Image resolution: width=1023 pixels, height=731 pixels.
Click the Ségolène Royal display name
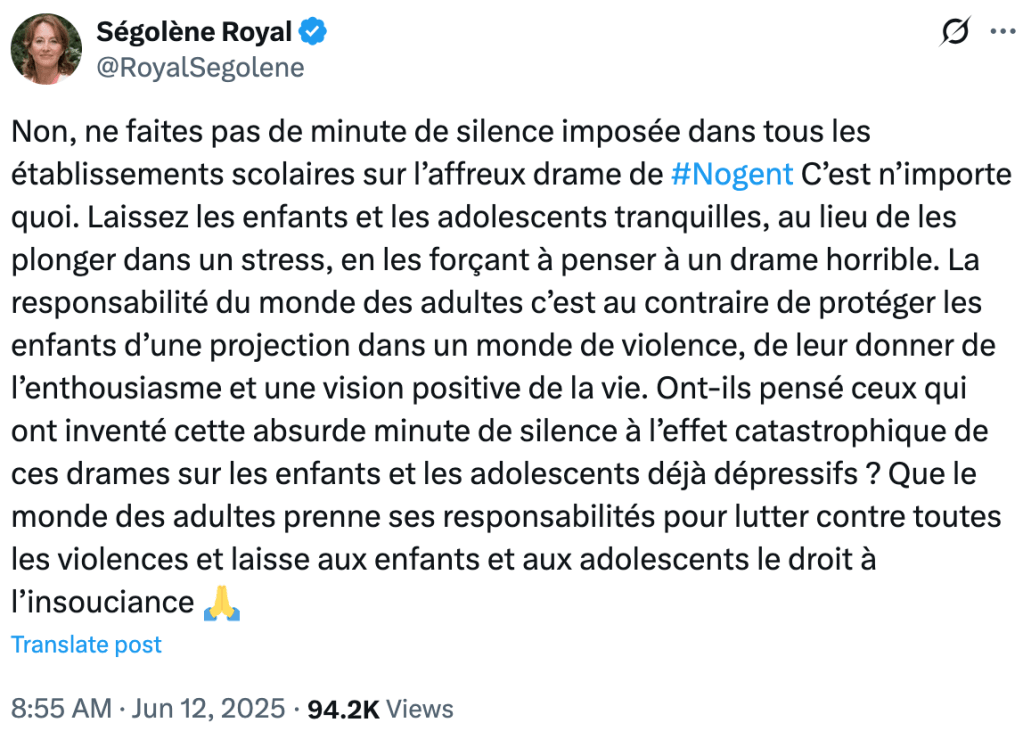[194, 32]
